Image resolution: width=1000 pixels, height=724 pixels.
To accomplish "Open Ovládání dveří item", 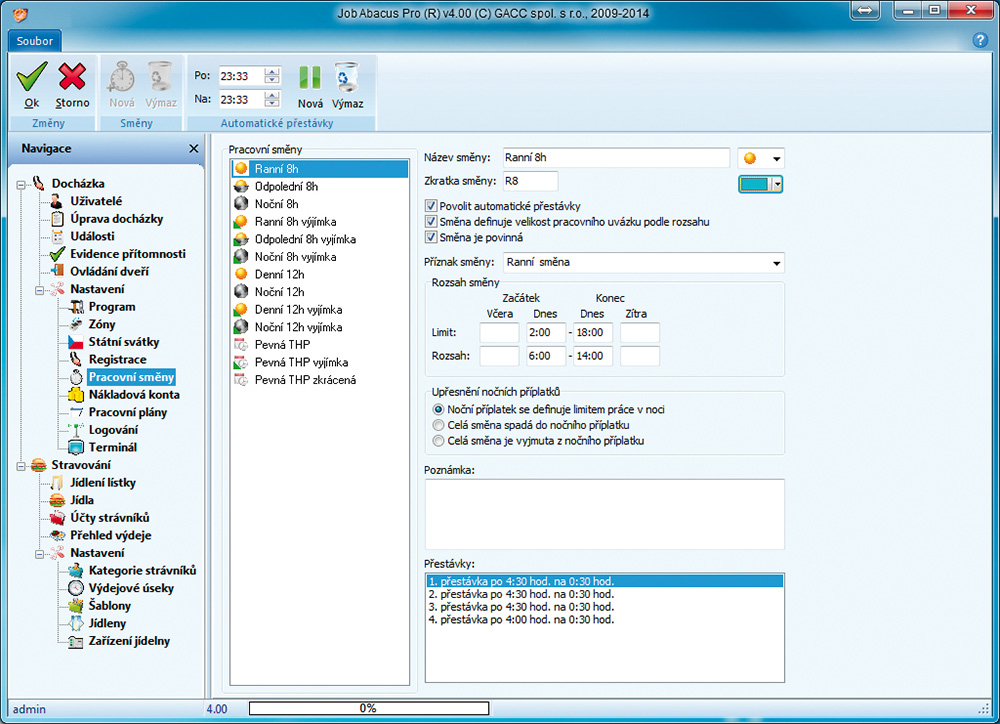I will click(109, 271).
